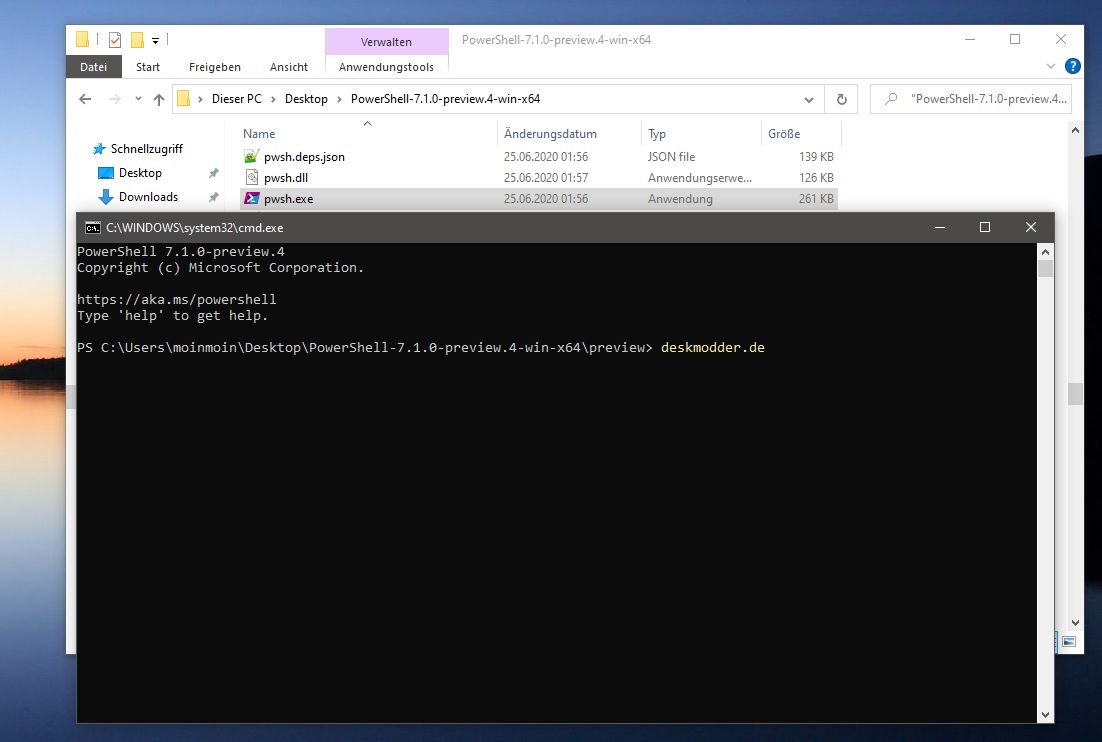This screenshot has width=1102, height=742.
Task: Maximize the Explorer window
Action: coord(1015,39)
